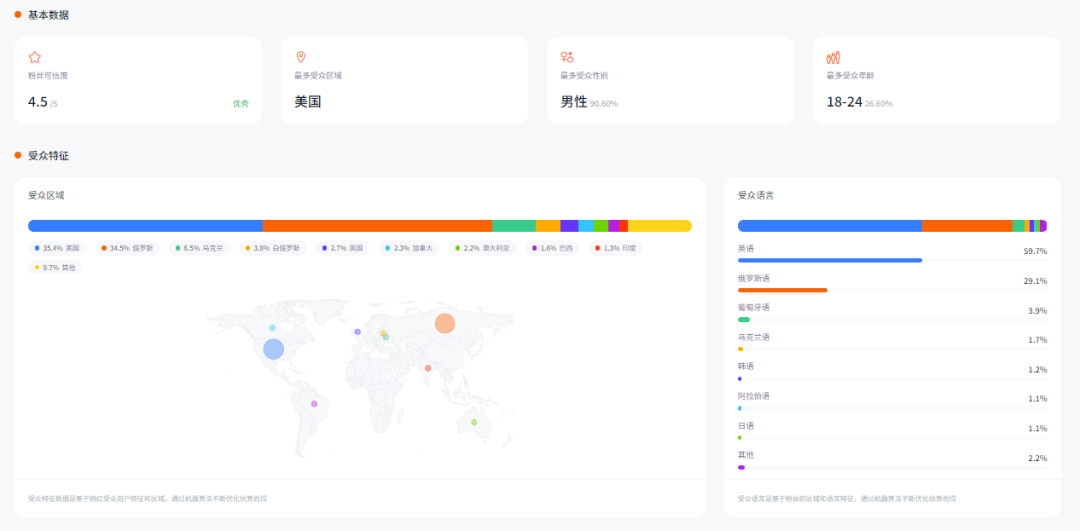
Task: Click the 韩语 language label
Action: (x=745, y=366)
